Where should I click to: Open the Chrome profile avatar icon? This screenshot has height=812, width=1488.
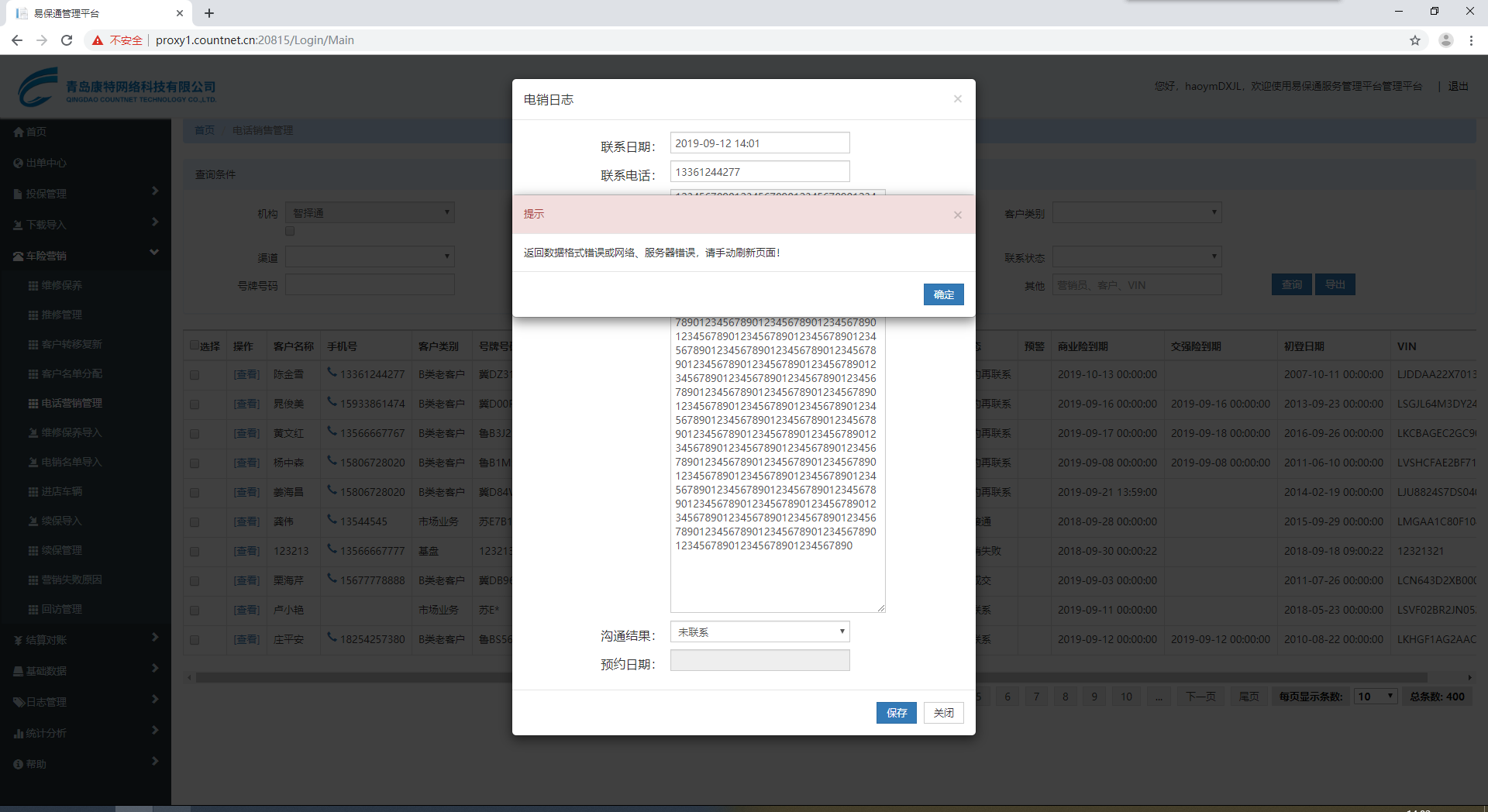(1445, 40)
